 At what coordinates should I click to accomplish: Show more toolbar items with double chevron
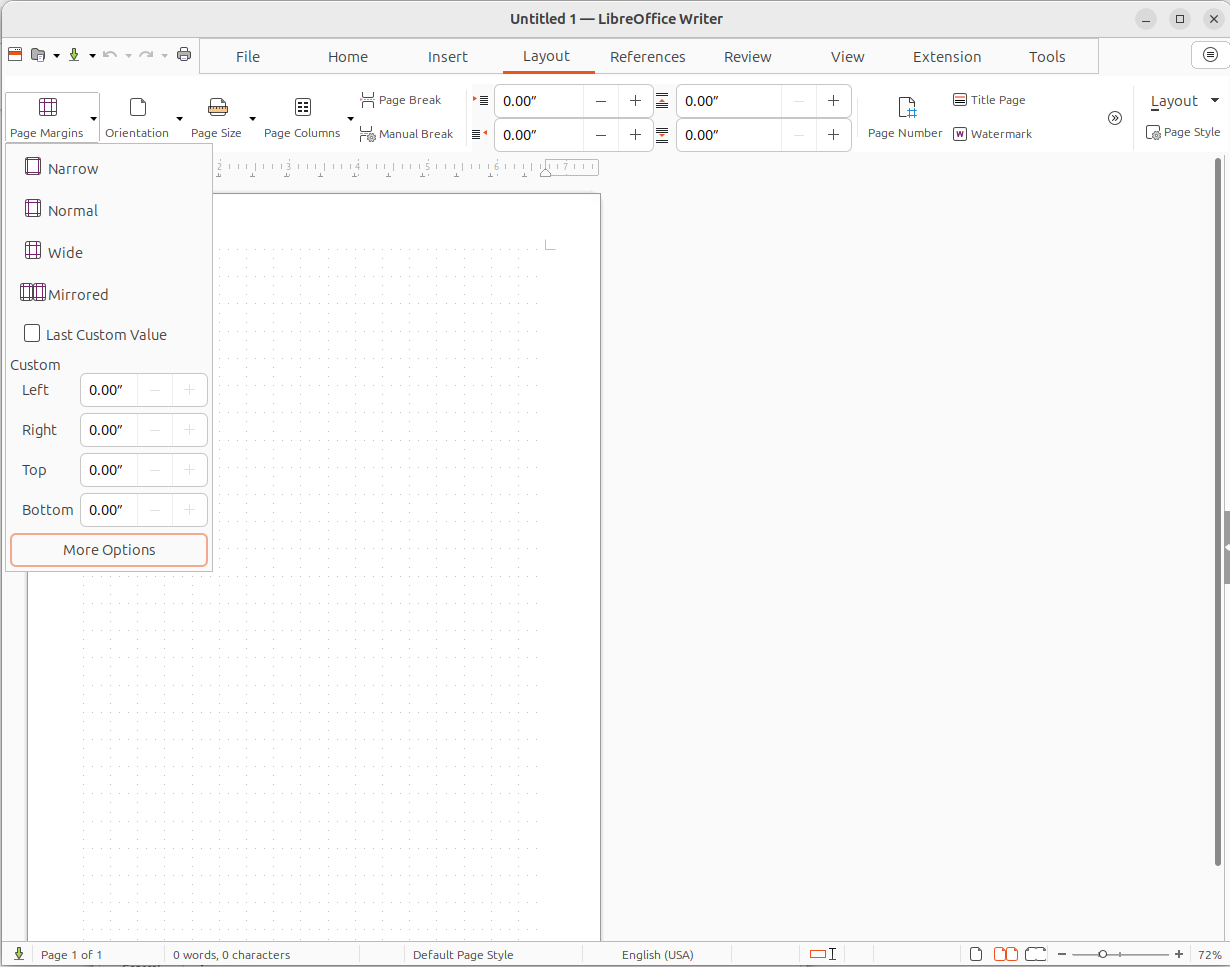(1115, 118)
